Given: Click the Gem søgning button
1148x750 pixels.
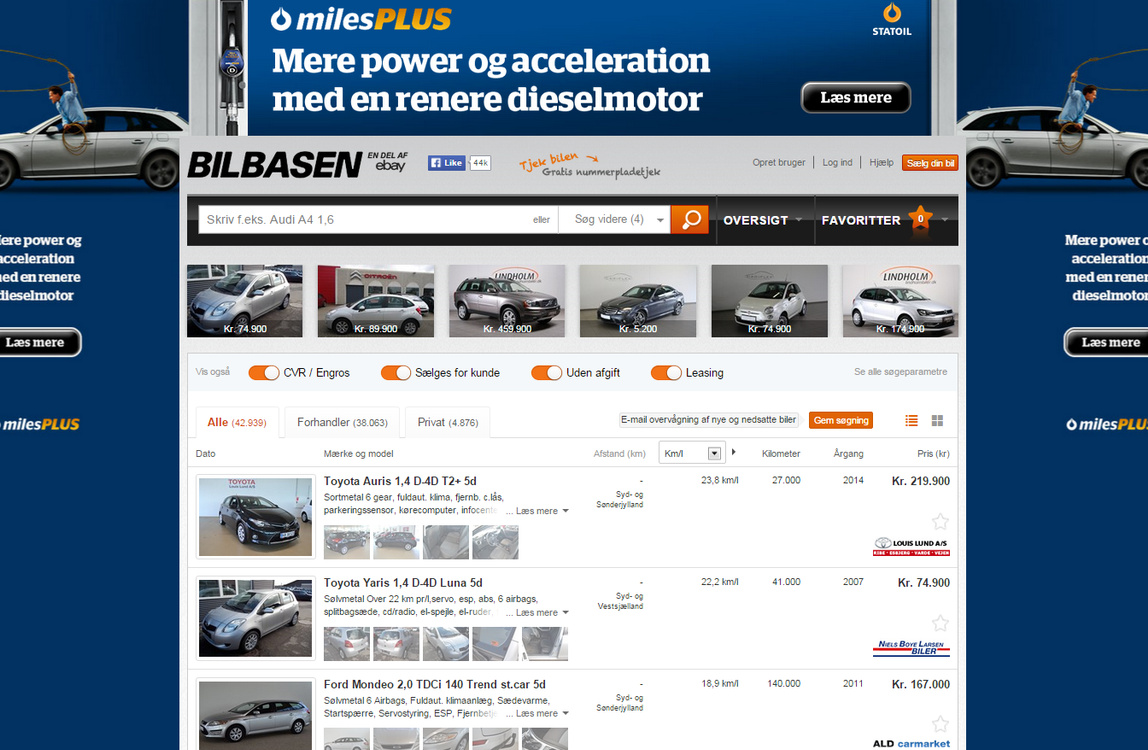Looking at the screenshot, I should [x=840, y=420].
